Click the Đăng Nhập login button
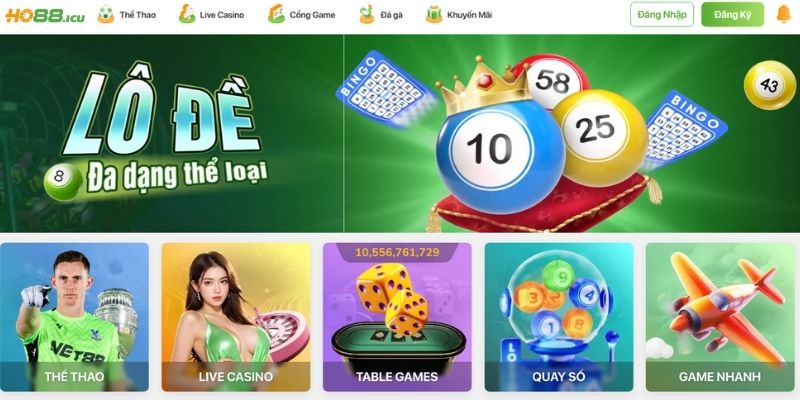 pyautogui.click(x=662, y=14)
